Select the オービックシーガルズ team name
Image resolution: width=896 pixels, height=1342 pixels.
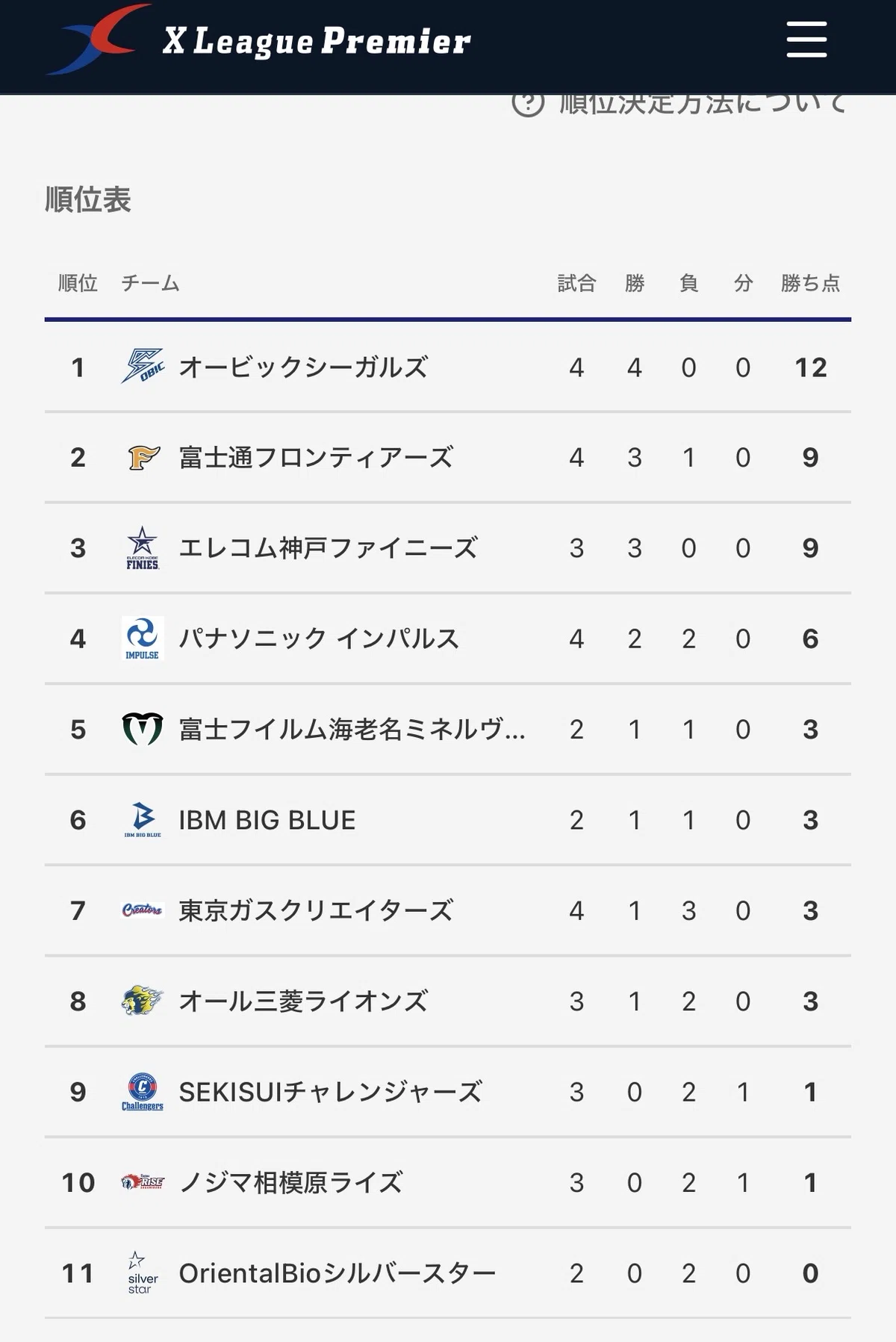303,367
